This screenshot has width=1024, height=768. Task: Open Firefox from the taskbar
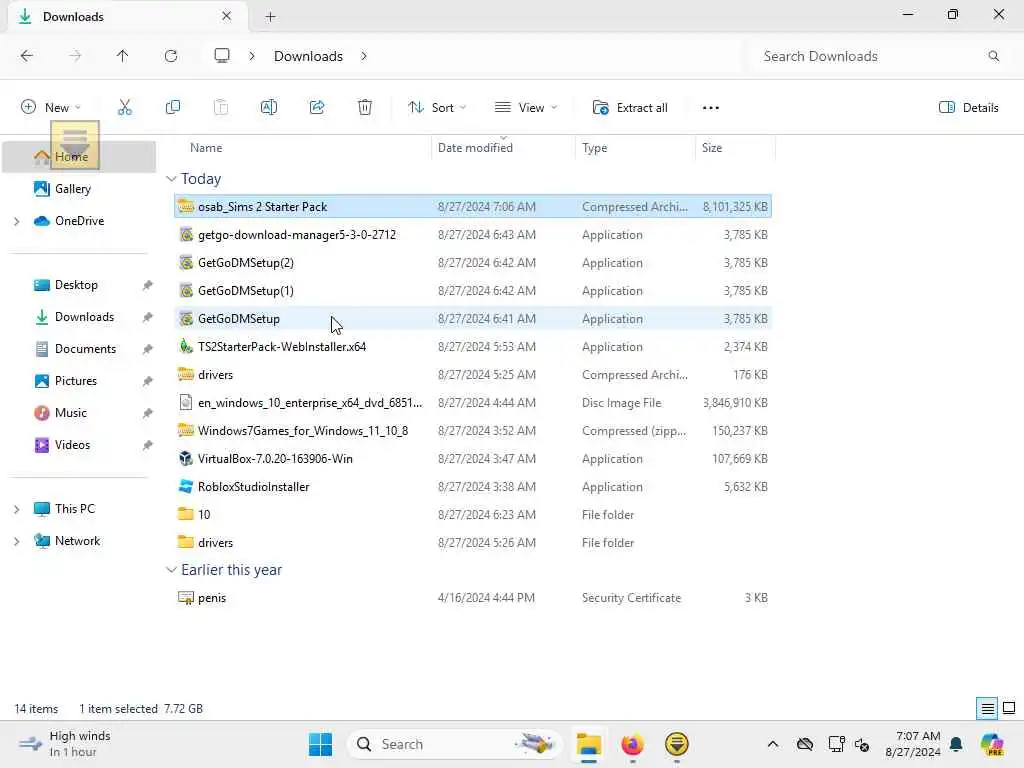(632, 744)
